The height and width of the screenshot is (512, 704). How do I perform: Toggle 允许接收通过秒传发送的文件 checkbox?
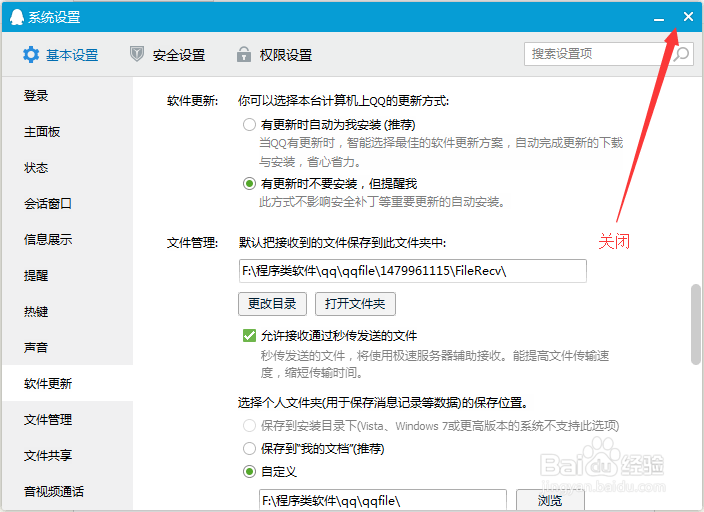pos(249,335)
